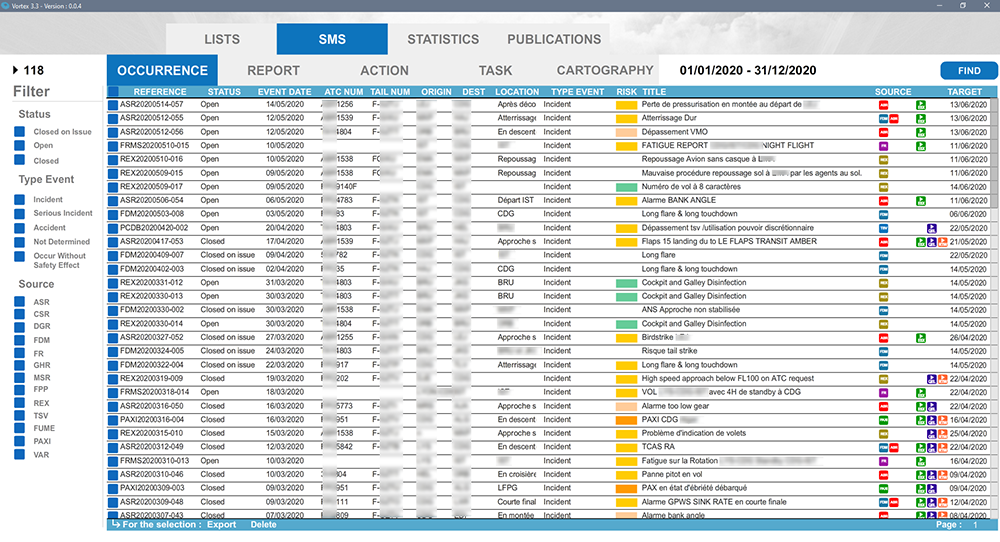
Task: Select the row checkbox for ASR20200512-055
Action: pyautogui.click(x=113, y=118)
